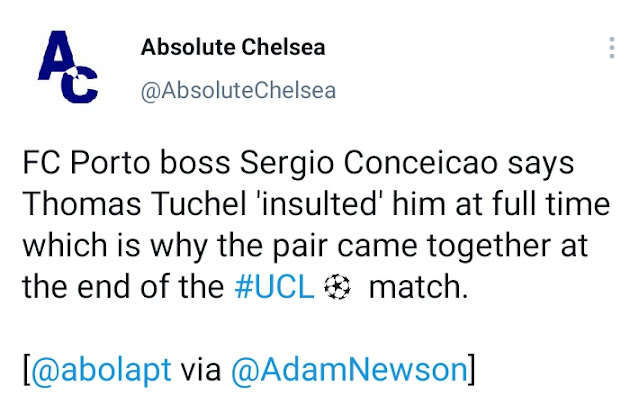Open the Absolute Chelsea AC avatar logo
This screenshot has height=396, width=639.
(68, 67)
